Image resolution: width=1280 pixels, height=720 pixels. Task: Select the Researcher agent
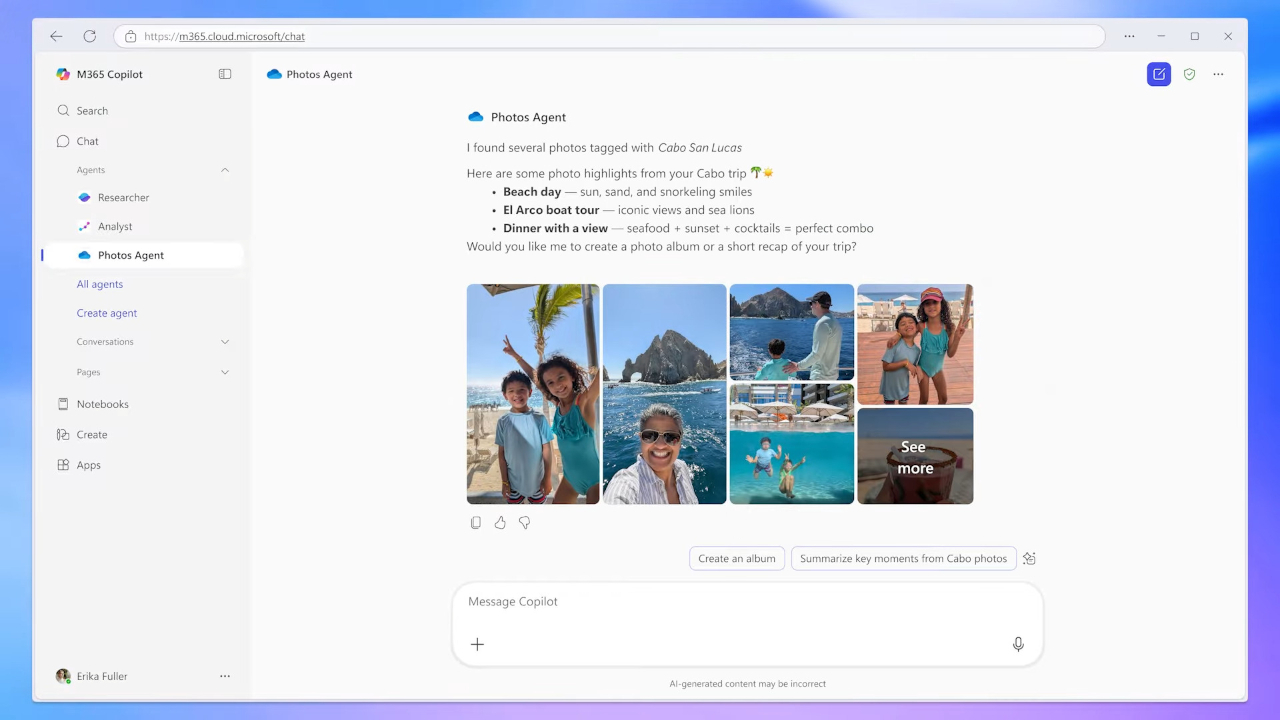[x=123, y=198]
